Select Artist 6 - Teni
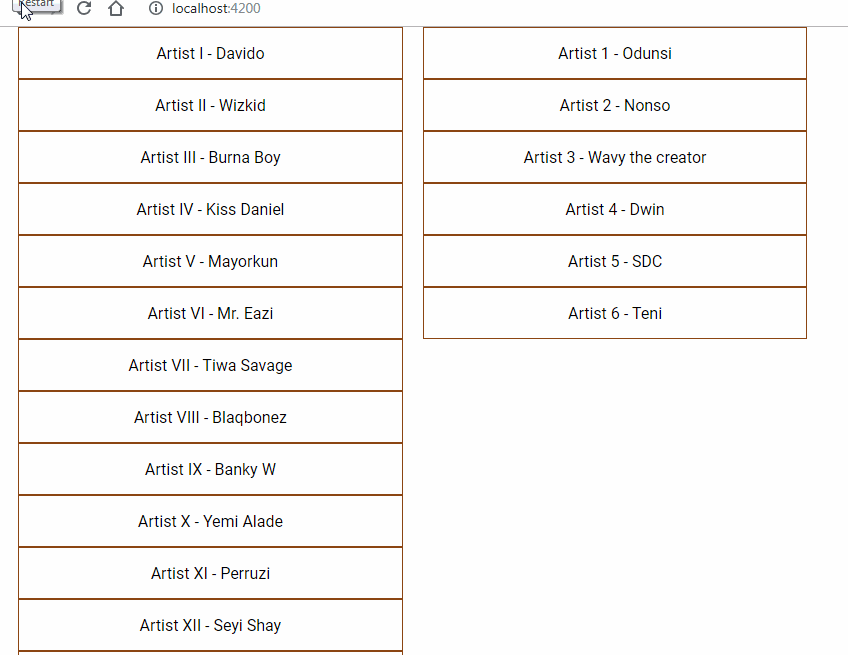Viewport: 848px width, 655px height. coord(614,313)
